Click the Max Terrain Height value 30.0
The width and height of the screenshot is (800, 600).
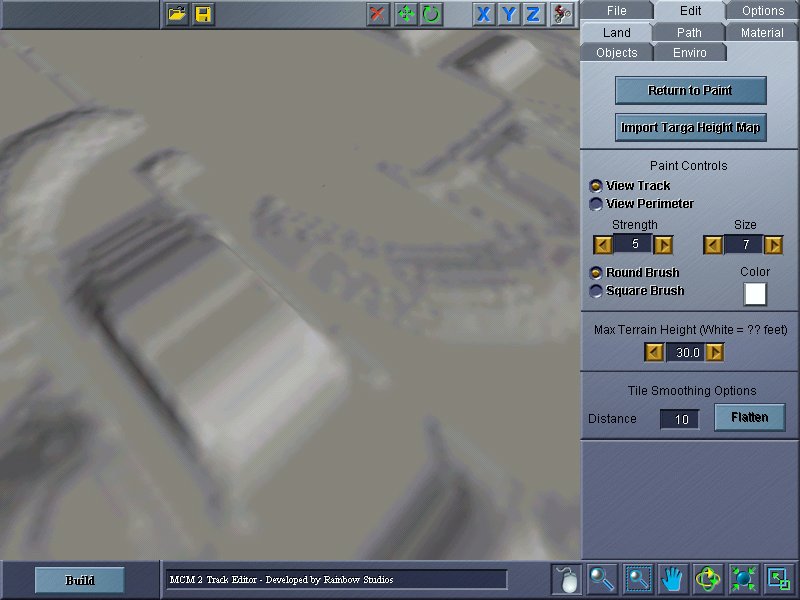click(x=685, y=352)
